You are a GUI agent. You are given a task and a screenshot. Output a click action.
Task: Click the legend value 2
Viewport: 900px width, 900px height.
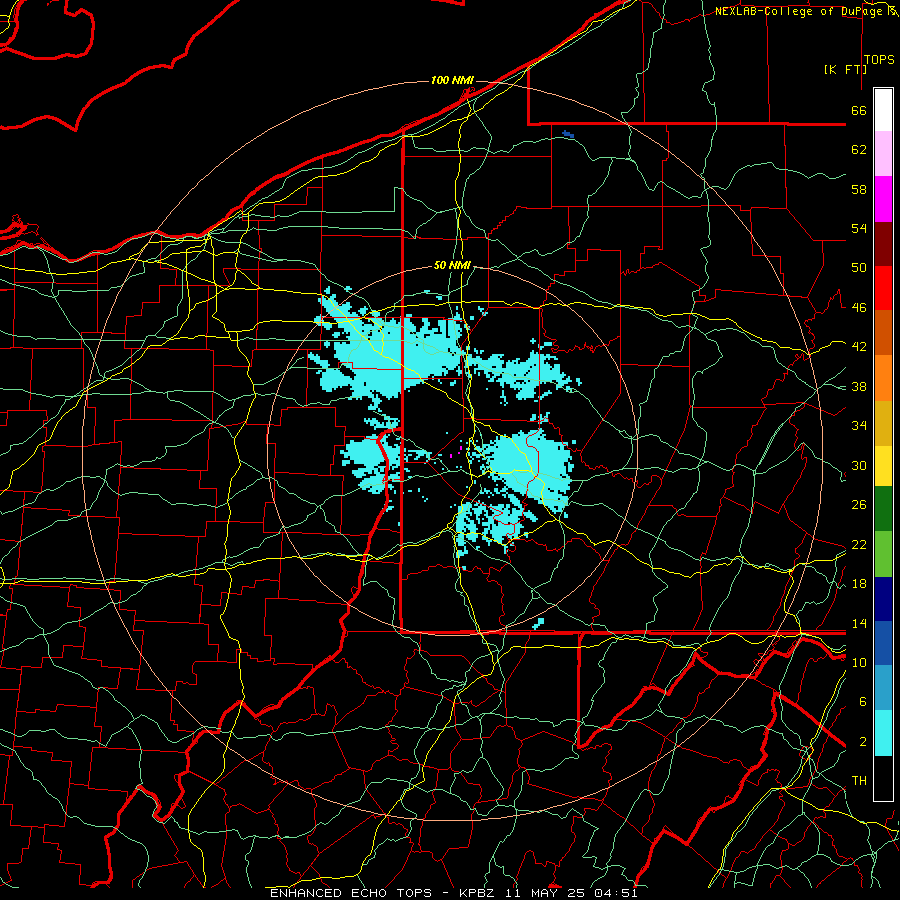pos(863,742)
